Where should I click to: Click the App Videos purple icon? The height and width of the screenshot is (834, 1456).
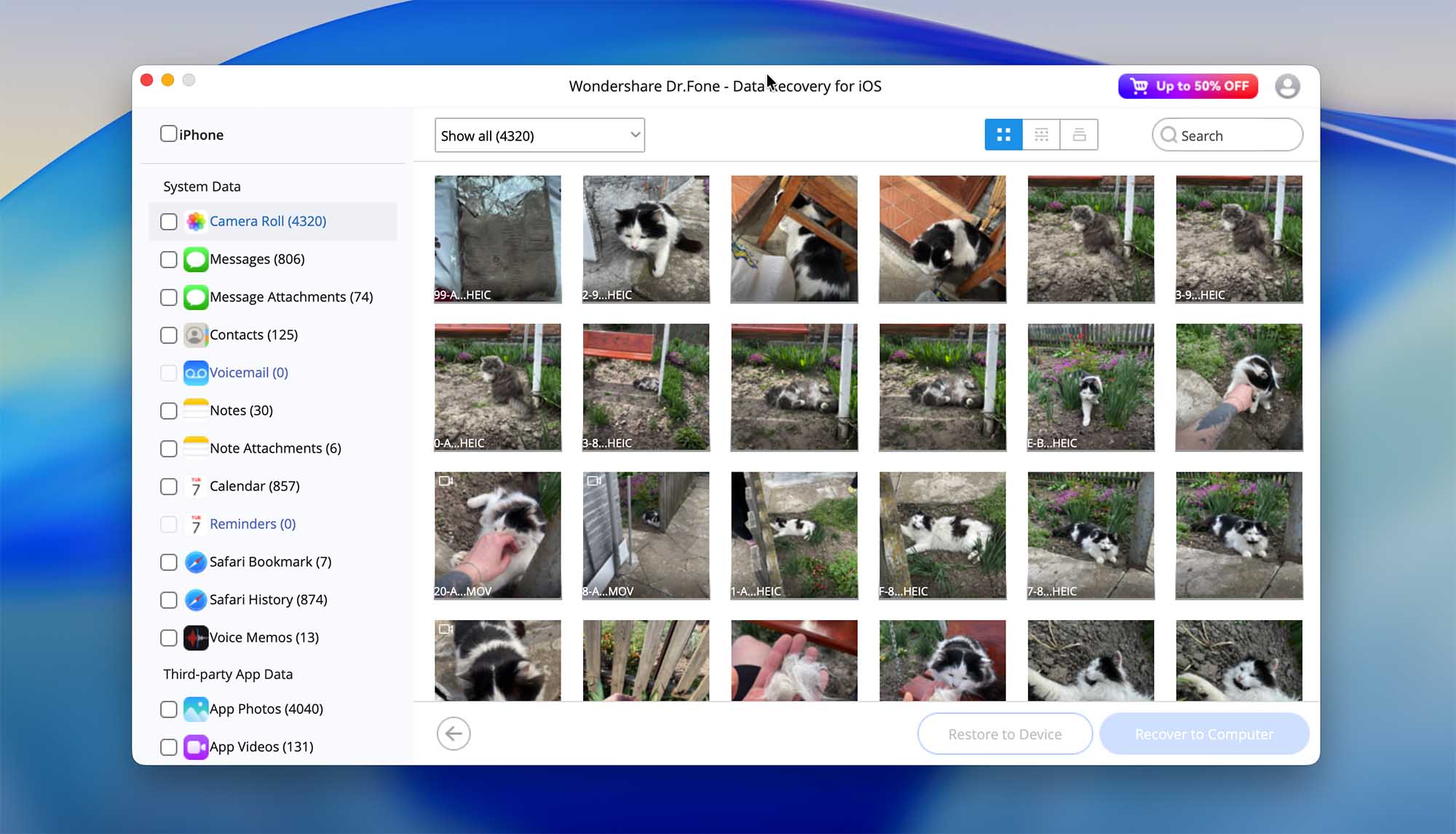coord(195,747)
